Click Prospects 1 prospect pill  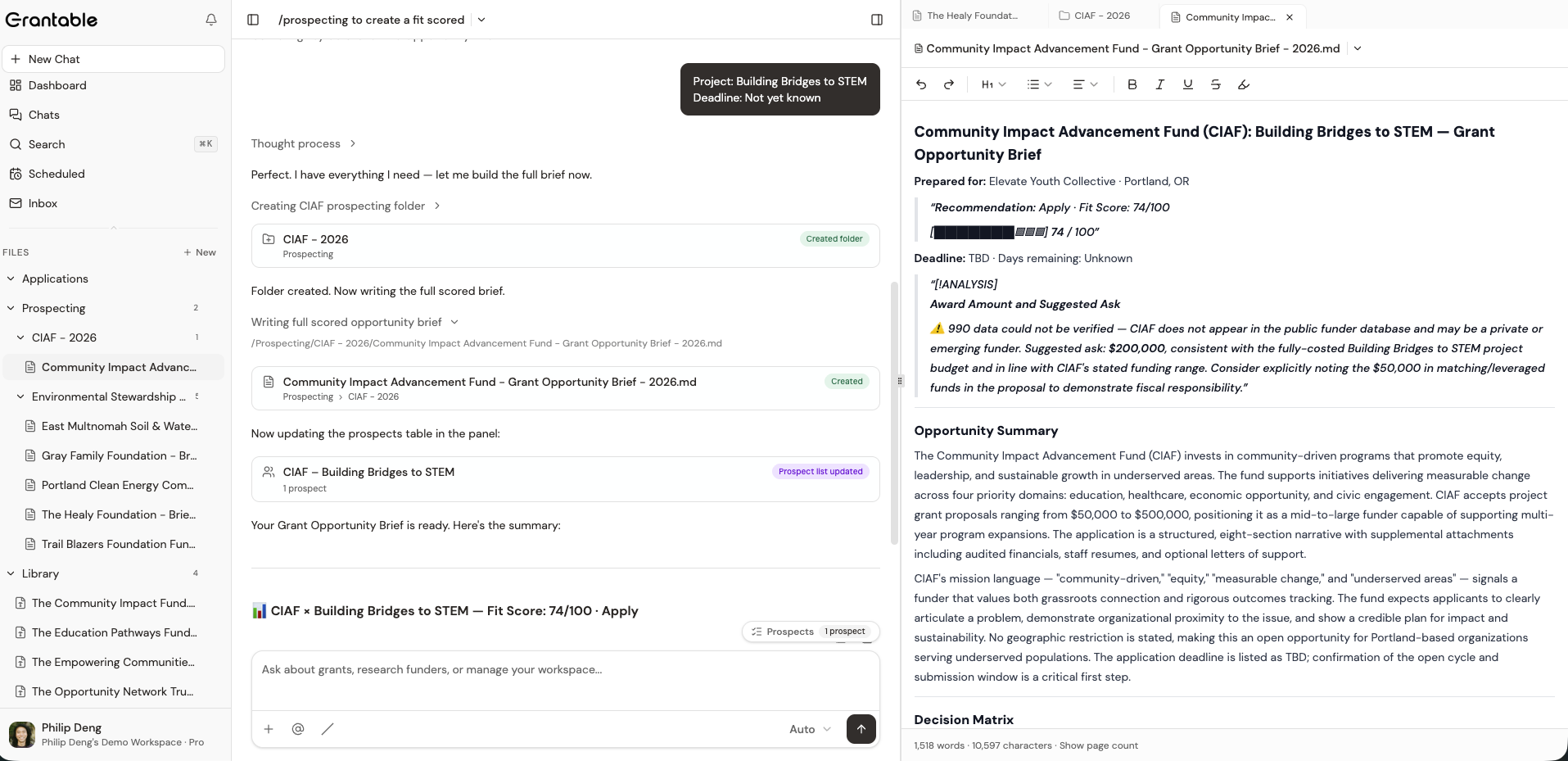pos(811,632)
